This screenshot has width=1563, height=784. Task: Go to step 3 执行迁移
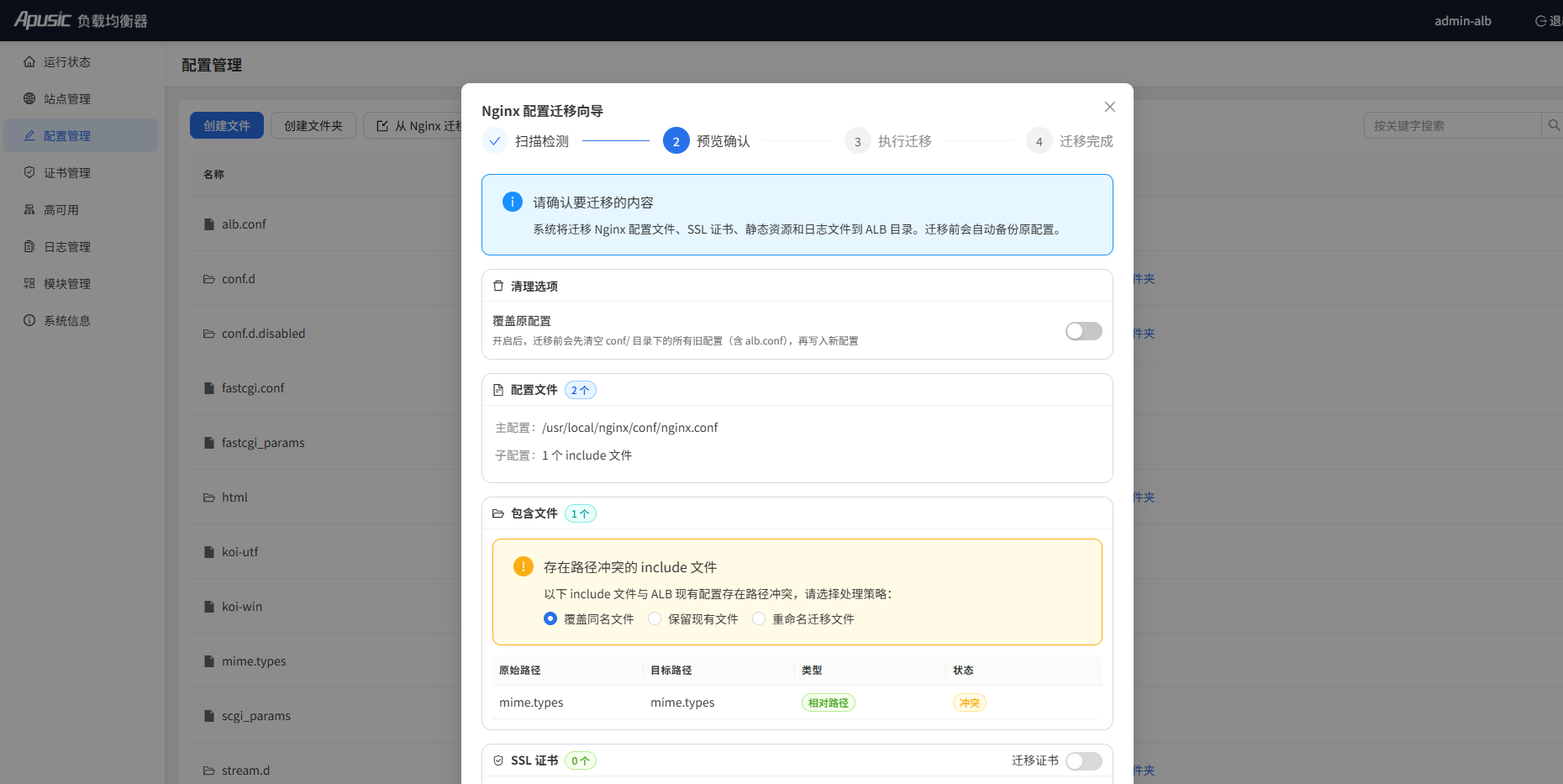click(888, 141)
